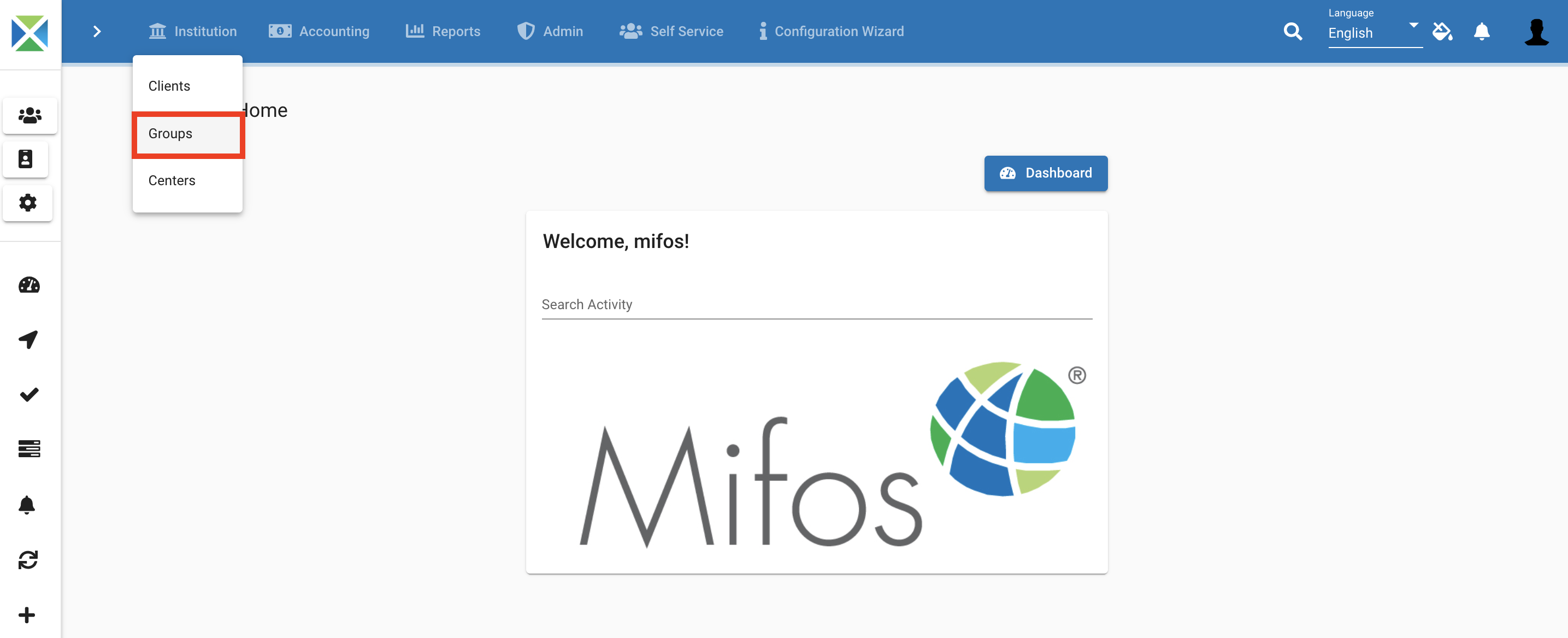
Task: Click the sidebar refresh arrows icon
Action: pyautogui.click(x=28, y=559)
